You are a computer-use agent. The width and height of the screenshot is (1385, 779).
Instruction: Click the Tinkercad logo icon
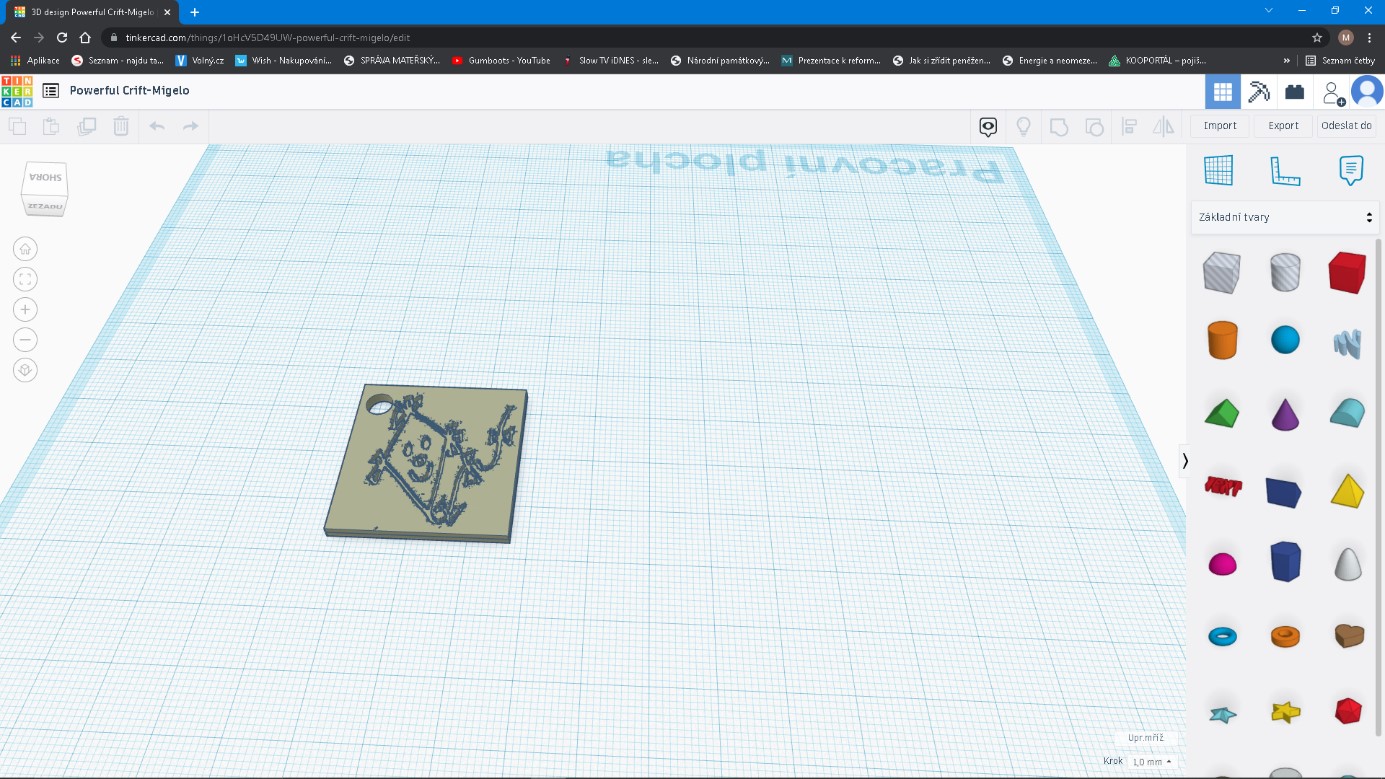click(x=17, y=91)
